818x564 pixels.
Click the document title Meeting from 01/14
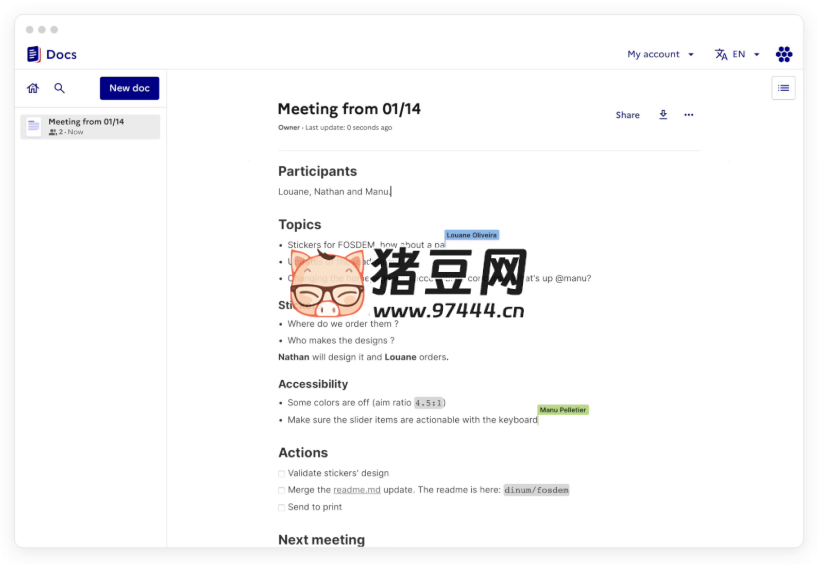point(349,109)
